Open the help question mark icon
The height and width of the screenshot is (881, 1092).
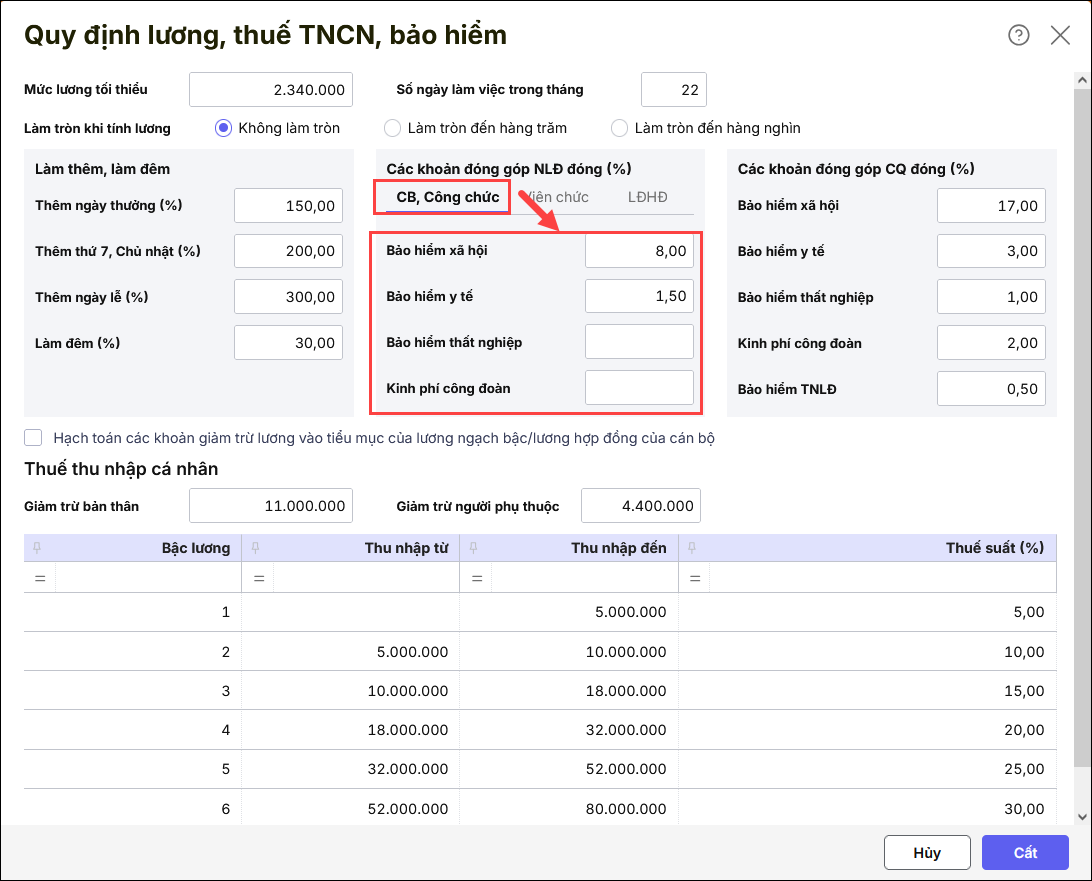(1018, 36)
